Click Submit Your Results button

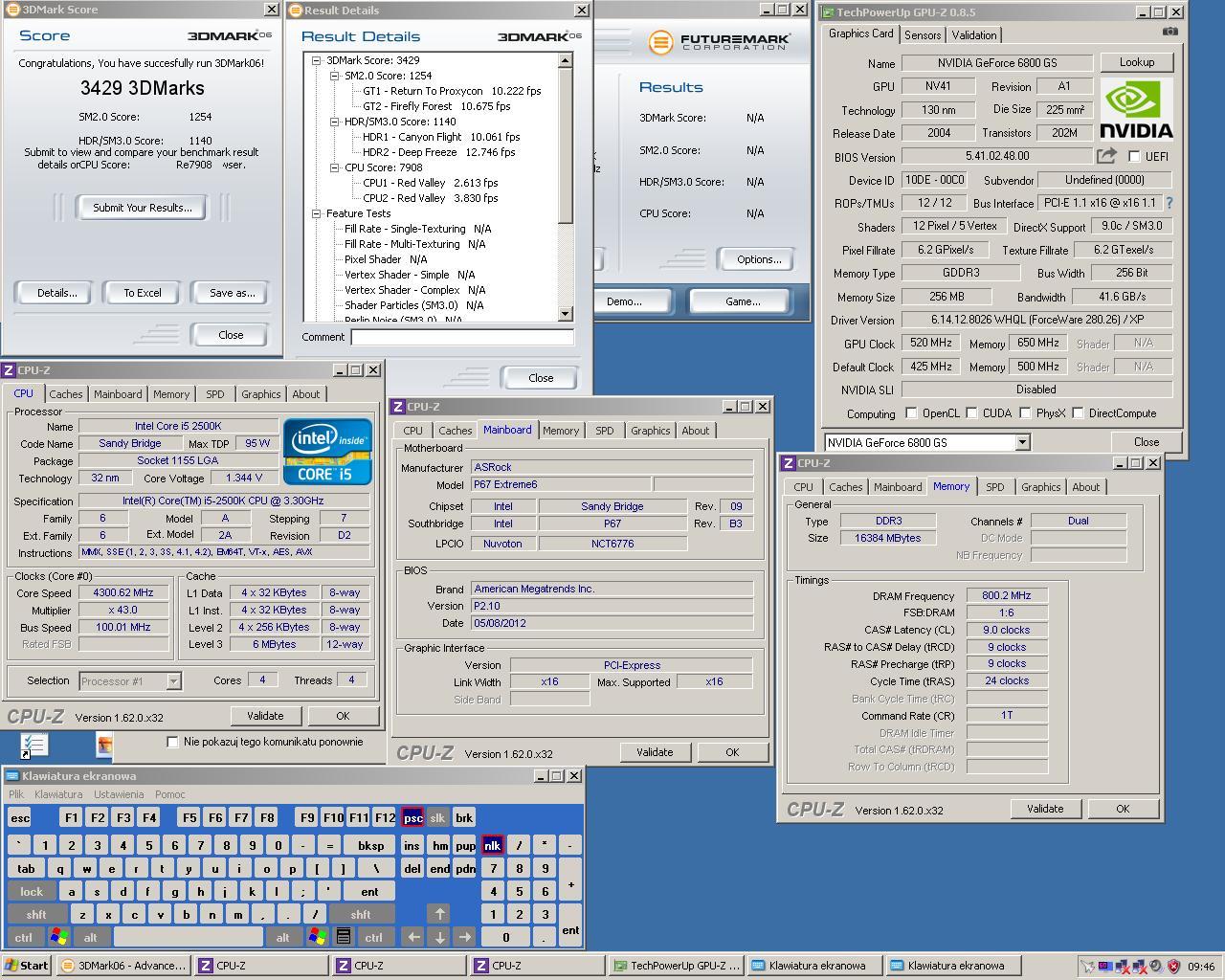(x=143, y=208)
